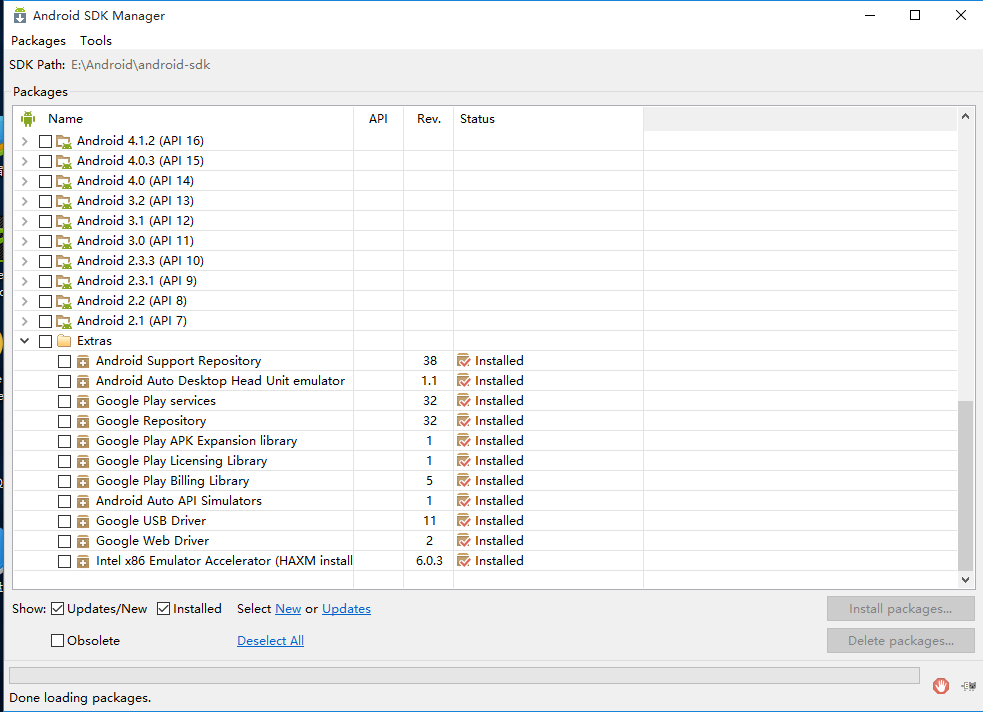Click the Delete packages button
983x712 pixels.
[900, 641]
